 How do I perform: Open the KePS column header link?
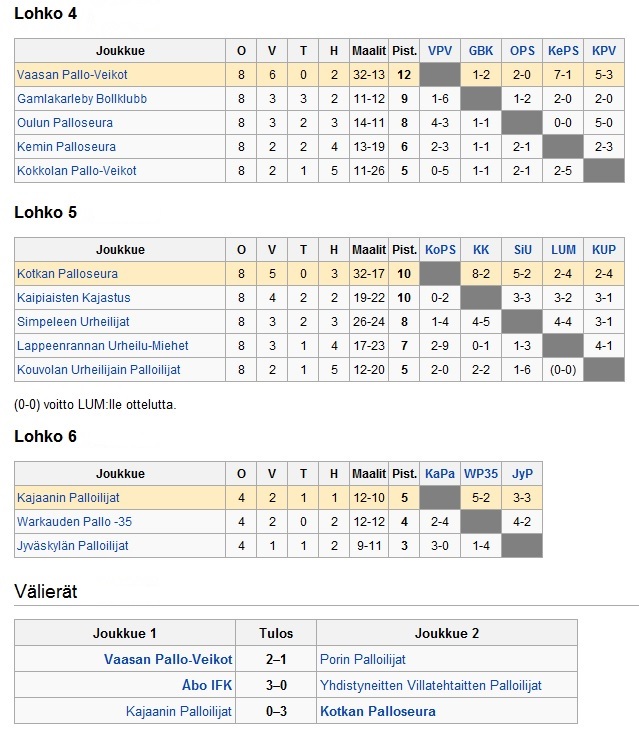[x=563, y=51]
